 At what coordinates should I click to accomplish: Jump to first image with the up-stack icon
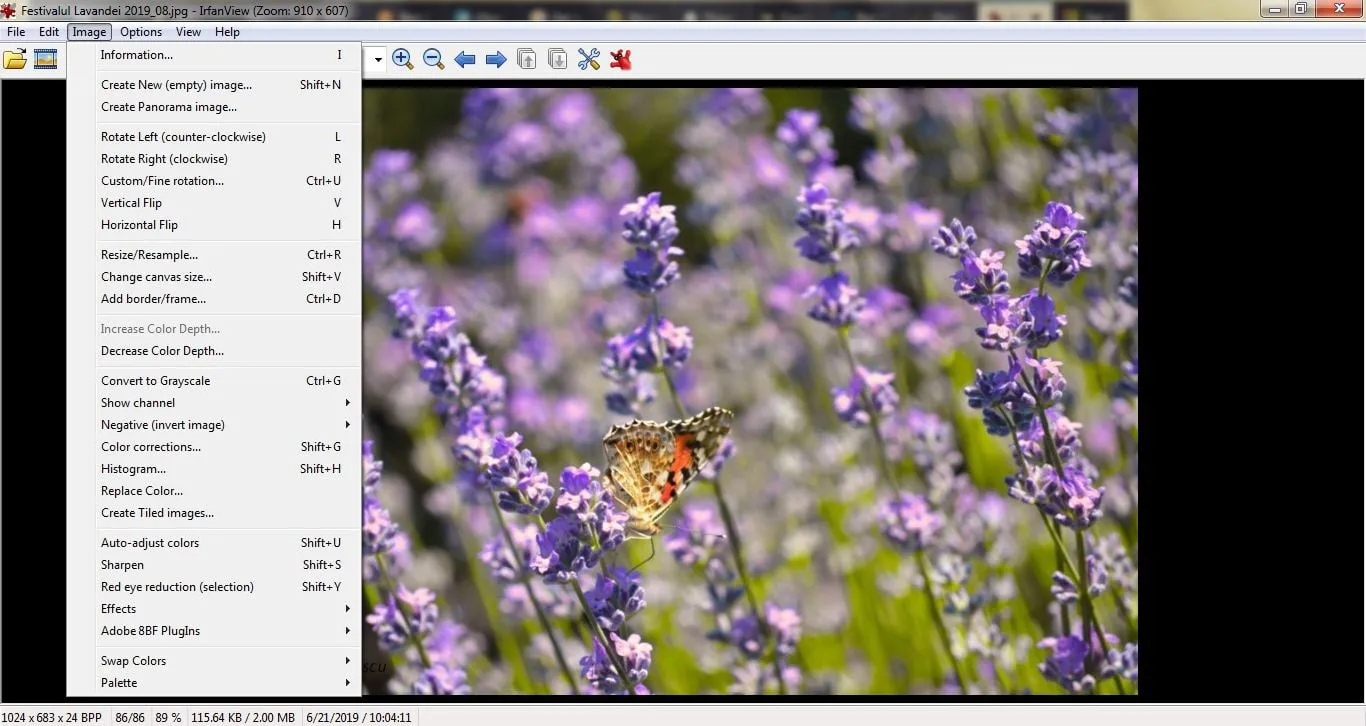click(x=526, y=58)
